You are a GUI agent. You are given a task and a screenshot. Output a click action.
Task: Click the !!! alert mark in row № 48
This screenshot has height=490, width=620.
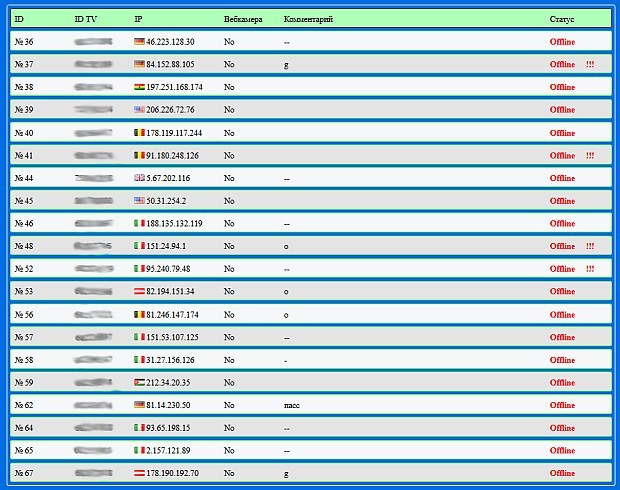click(590, 246)
